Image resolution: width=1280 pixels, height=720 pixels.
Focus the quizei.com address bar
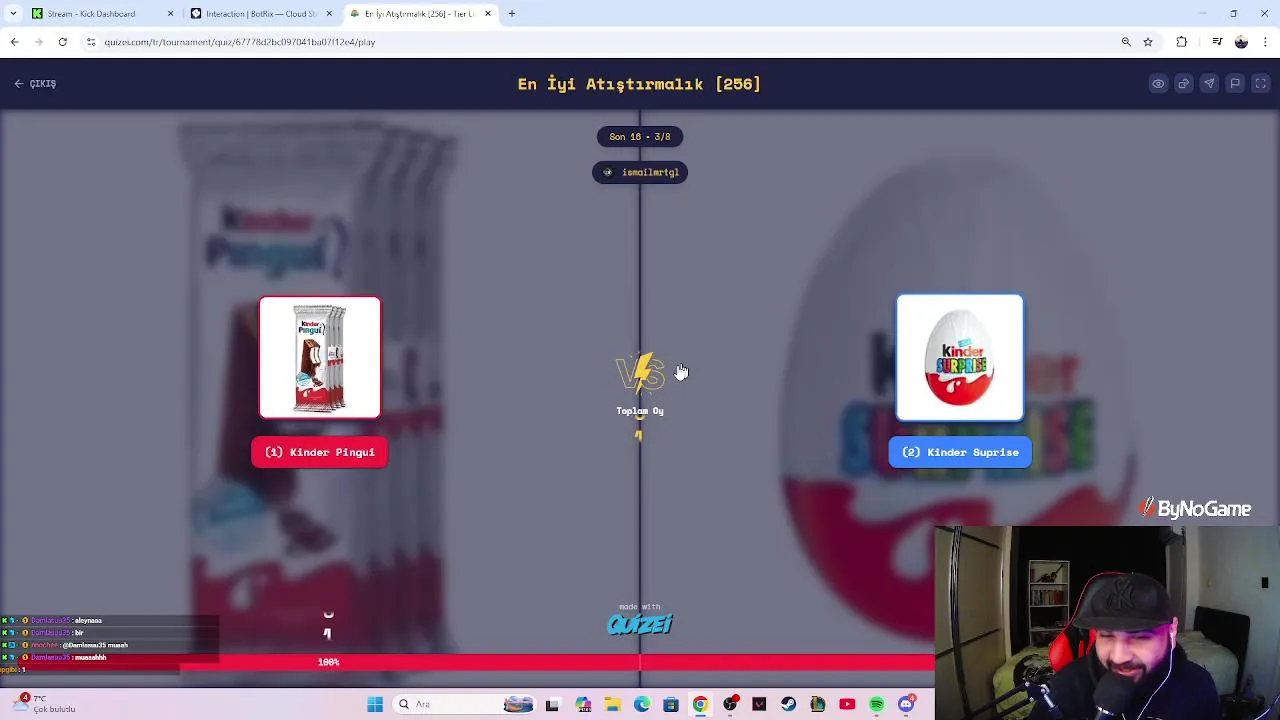click(600, 42)
